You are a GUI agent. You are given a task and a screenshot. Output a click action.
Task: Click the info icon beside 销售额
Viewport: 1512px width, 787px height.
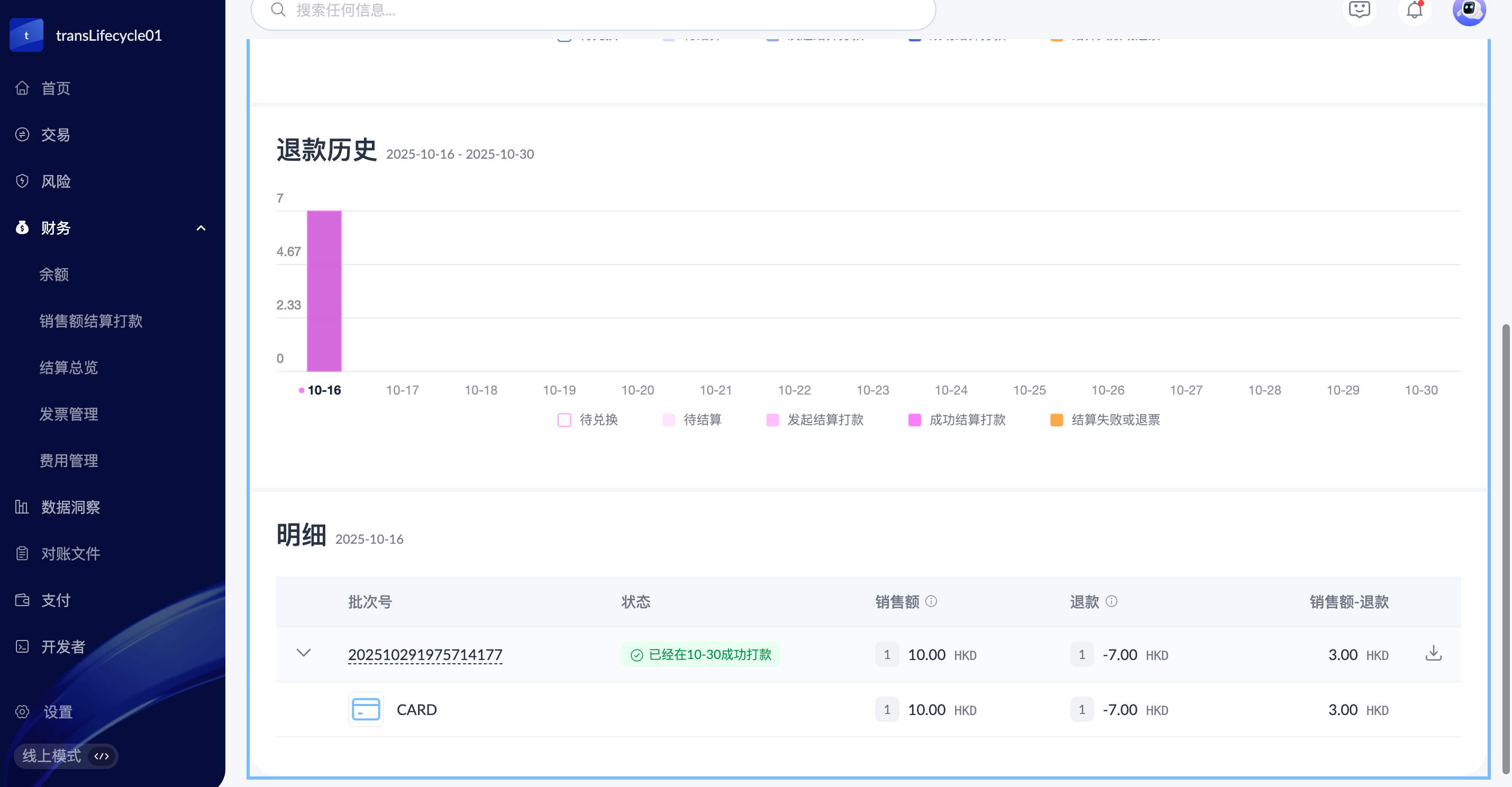click(x=932, y=601)
